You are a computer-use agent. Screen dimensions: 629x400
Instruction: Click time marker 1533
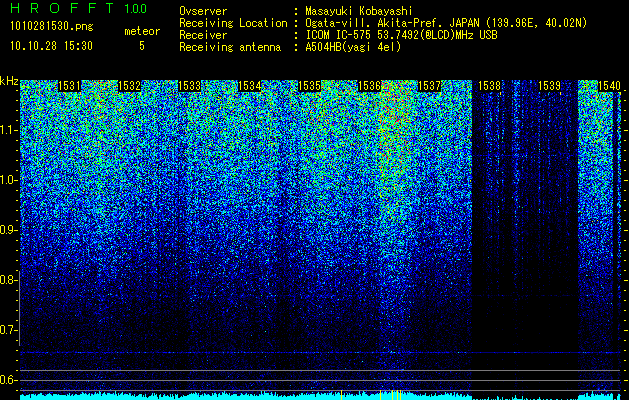point(189,86)
